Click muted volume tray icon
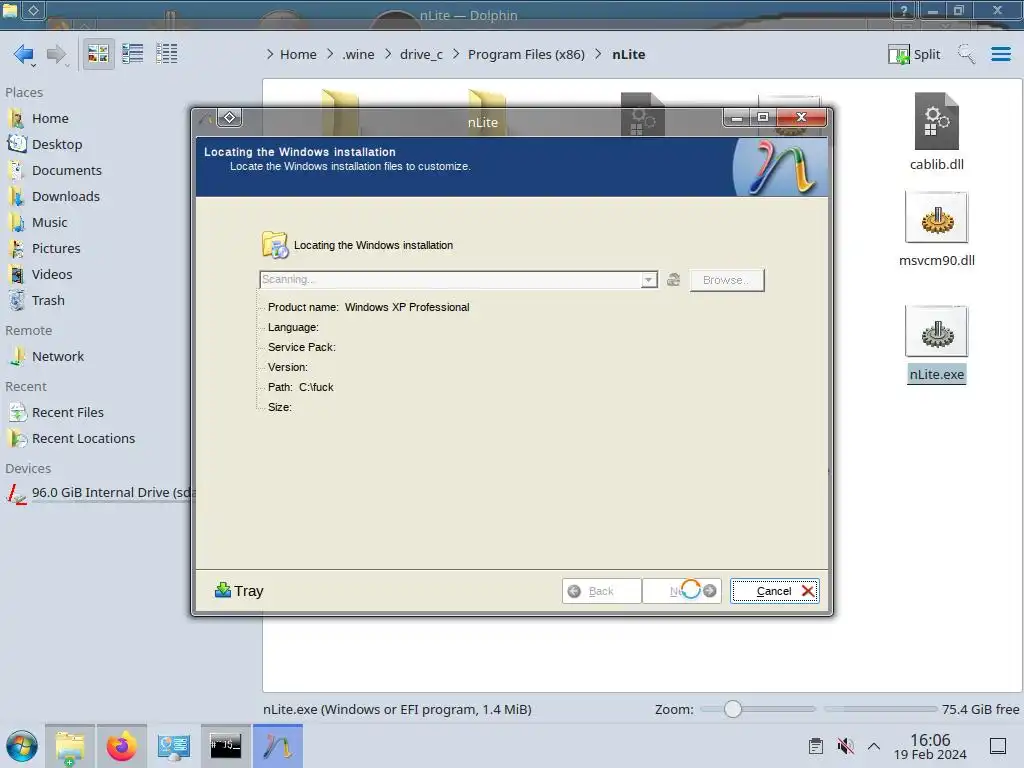 coord(845,746)
